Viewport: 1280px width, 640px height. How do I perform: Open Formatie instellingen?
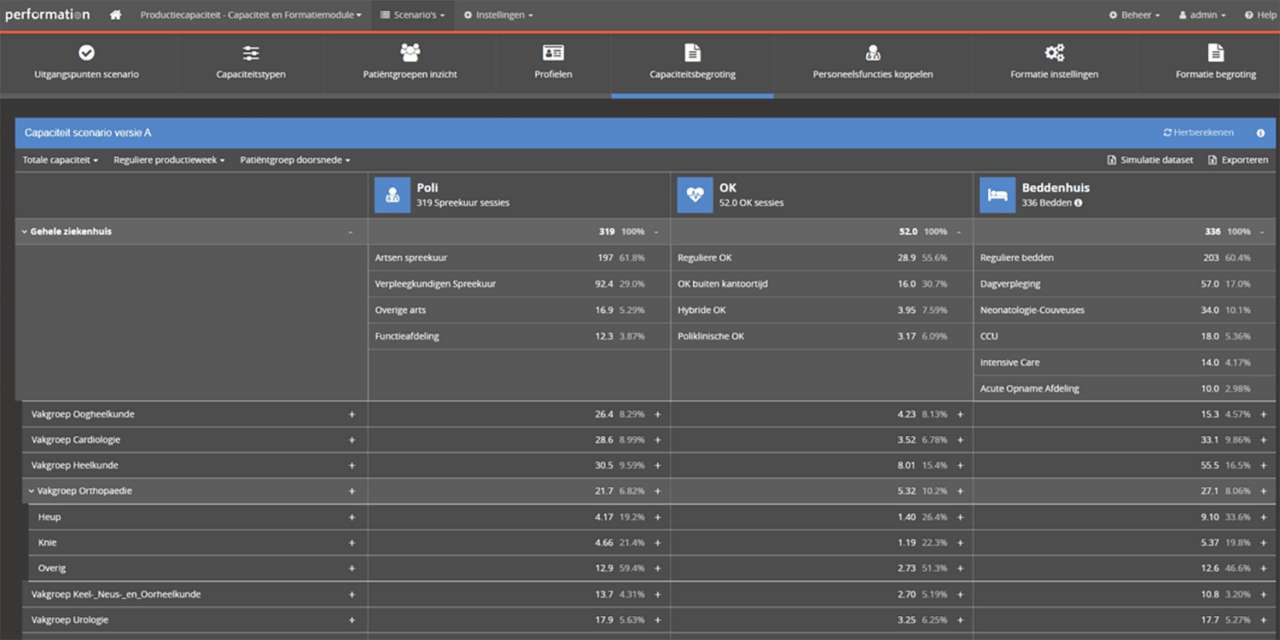click(1054, 63)
